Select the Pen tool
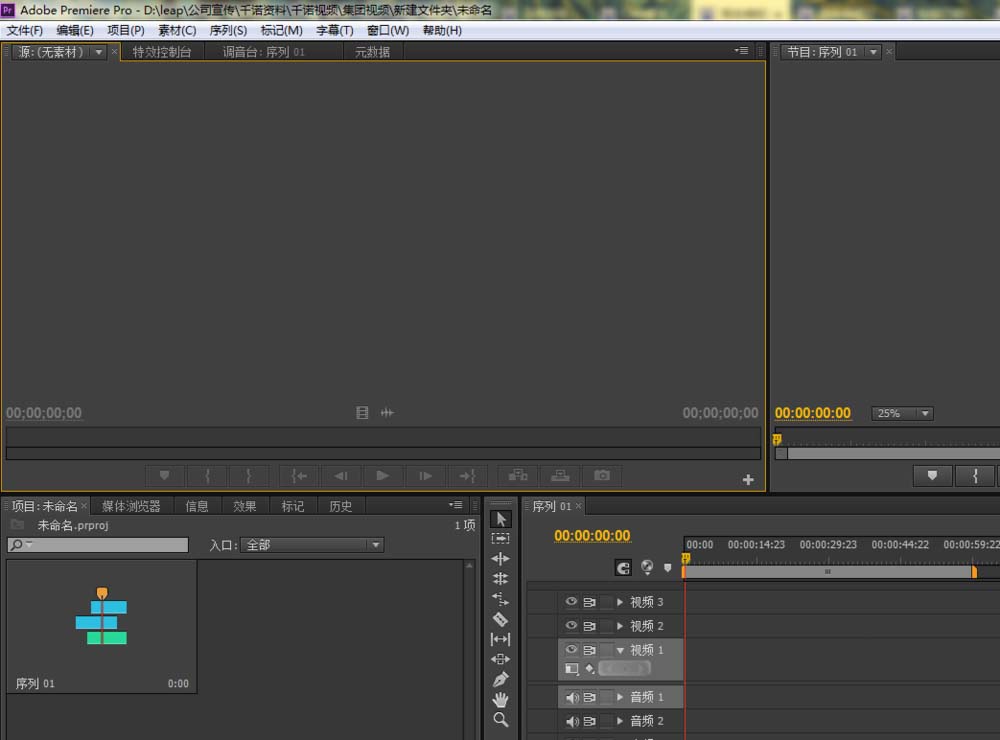Viewport: 1000px width, 740px height. pyautogui.click(x=501, y=679)
